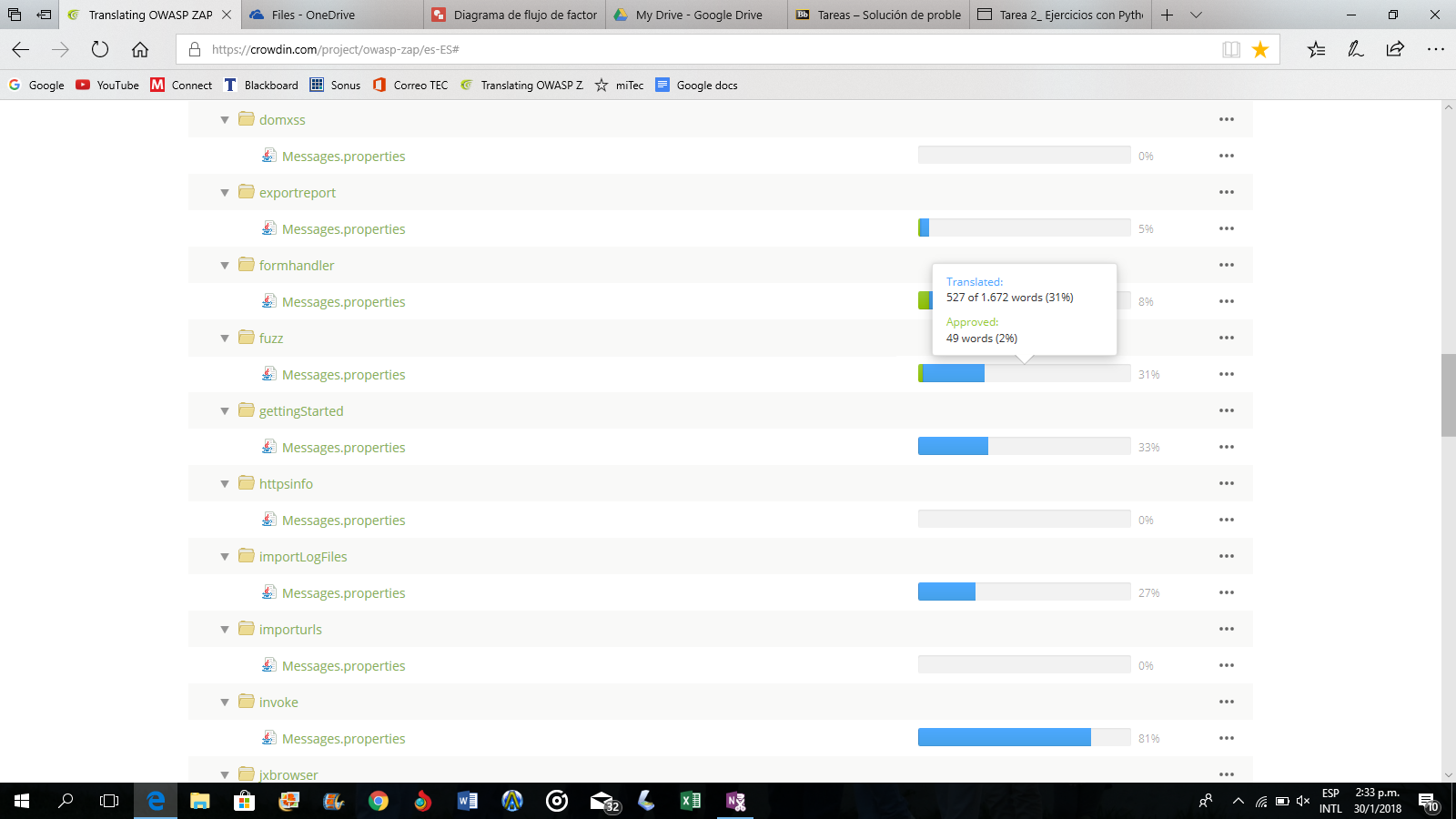1456x819 pixels.
Task: Open more options for invoke Messages.properties file
Action: (1227, 738)
